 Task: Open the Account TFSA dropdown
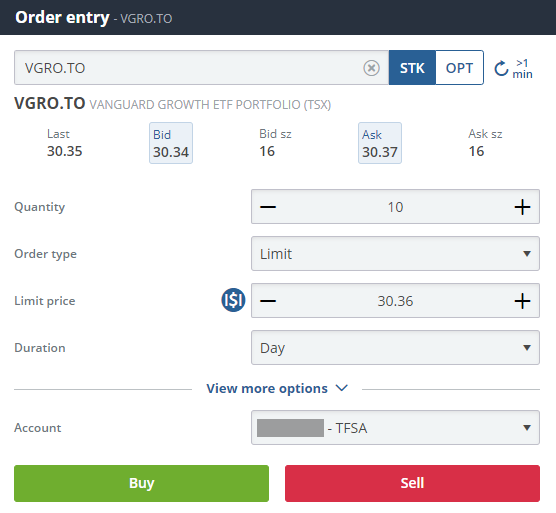tap(395, 428)
